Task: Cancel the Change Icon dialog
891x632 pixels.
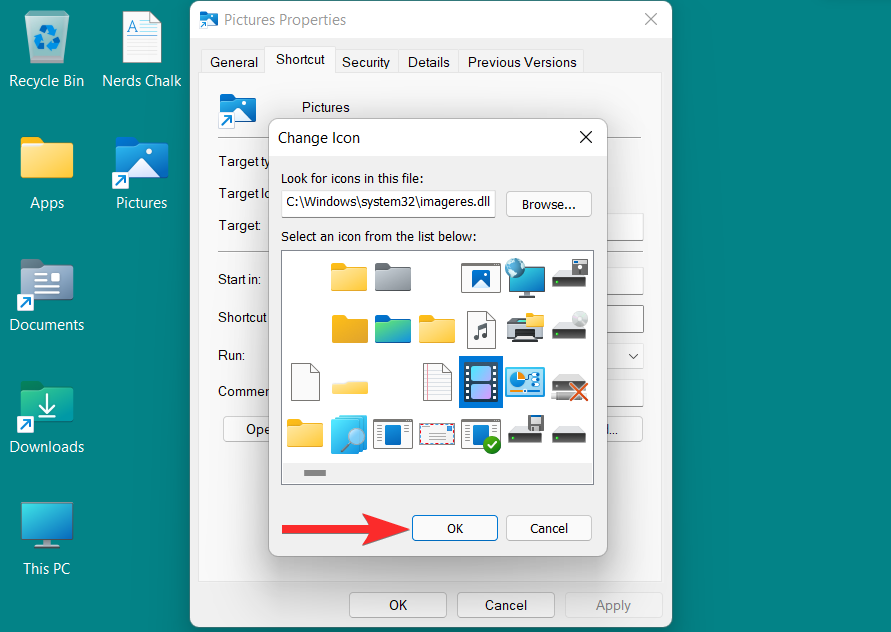Action: coord(548,528)
